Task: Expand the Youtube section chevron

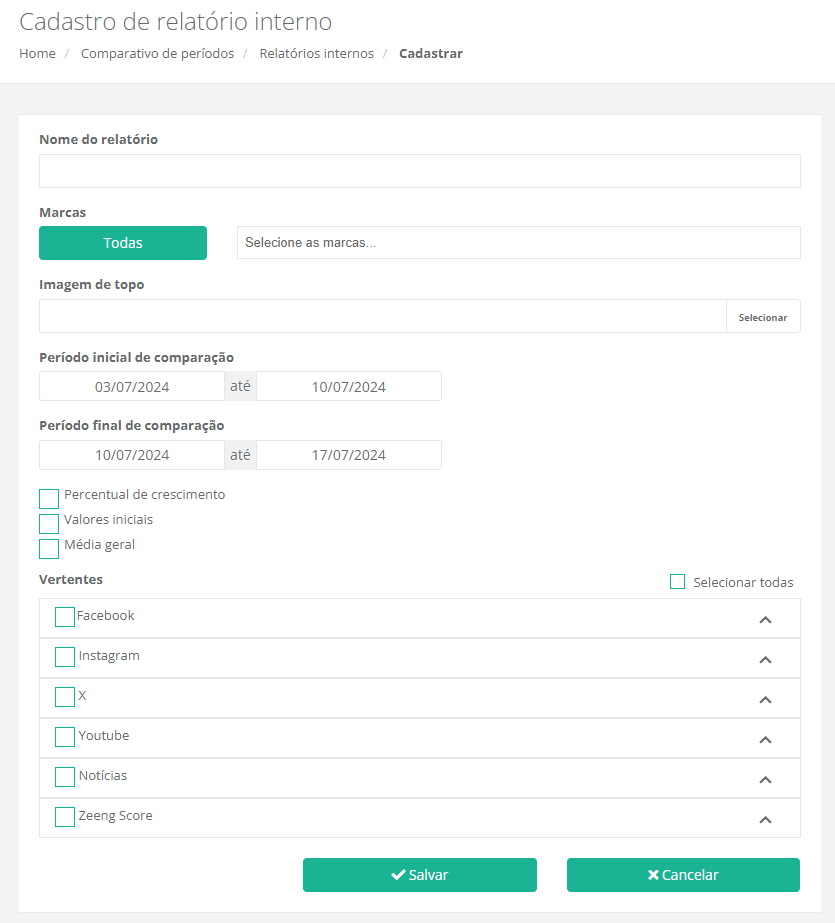Action: pyautogui.click(x=765, y=740)
